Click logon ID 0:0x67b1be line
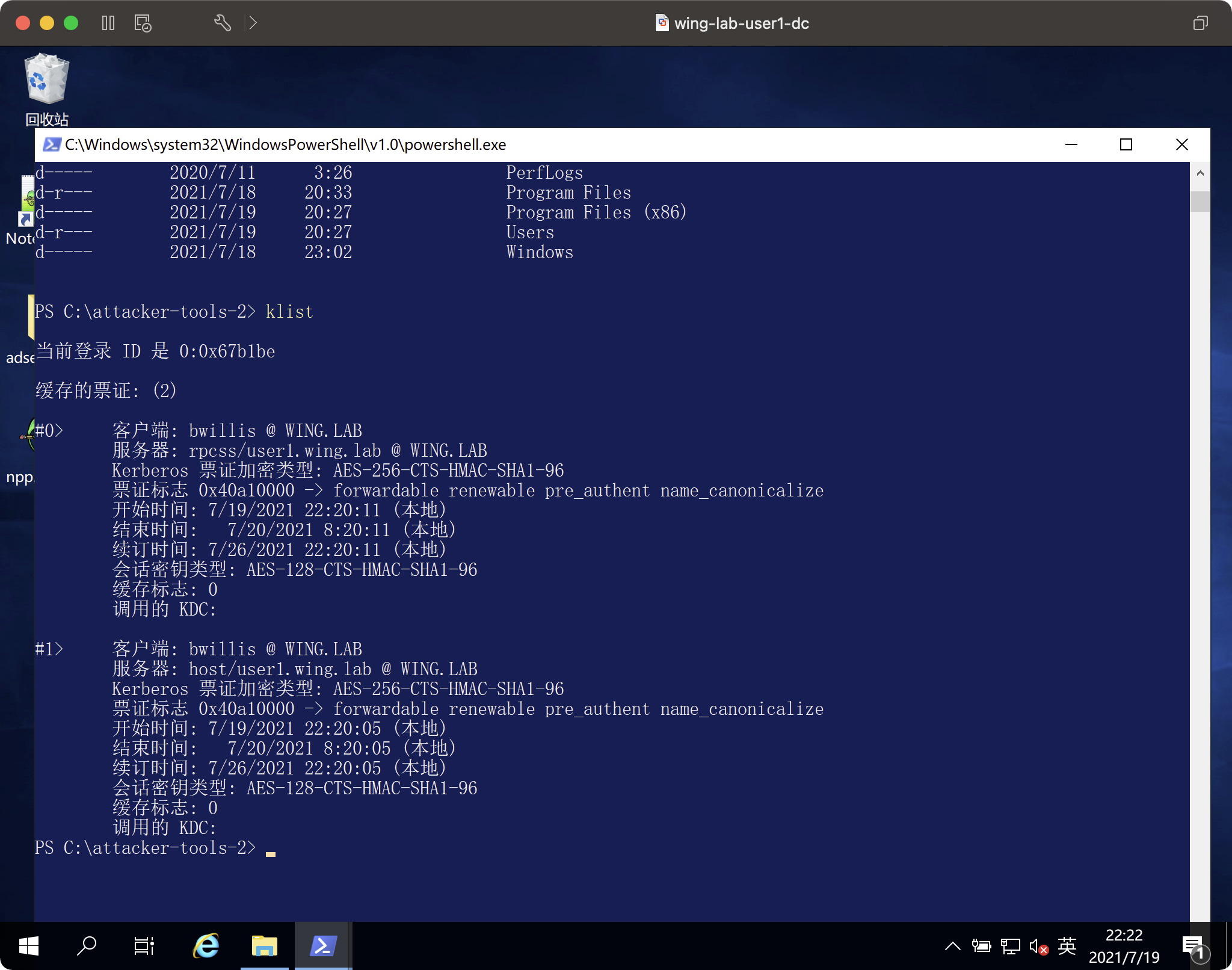 tap(156, 351)
